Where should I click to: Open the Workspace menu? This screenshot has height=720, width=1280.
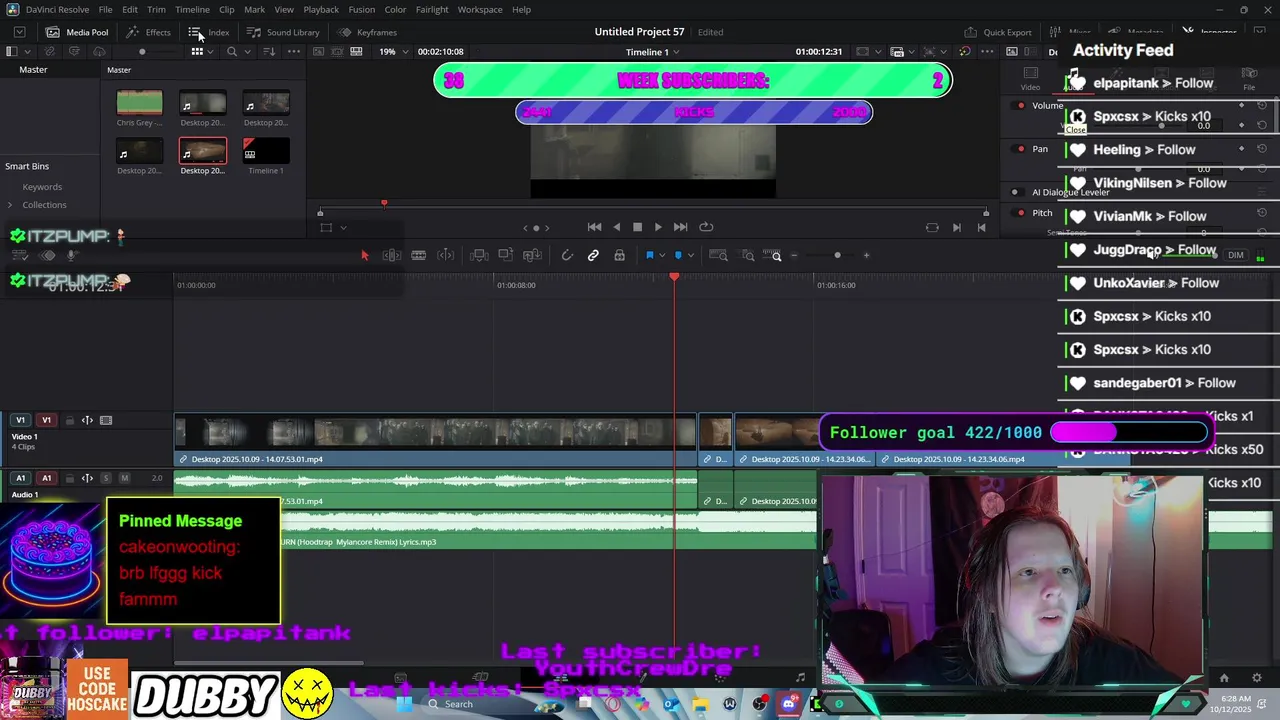[480, 10]
